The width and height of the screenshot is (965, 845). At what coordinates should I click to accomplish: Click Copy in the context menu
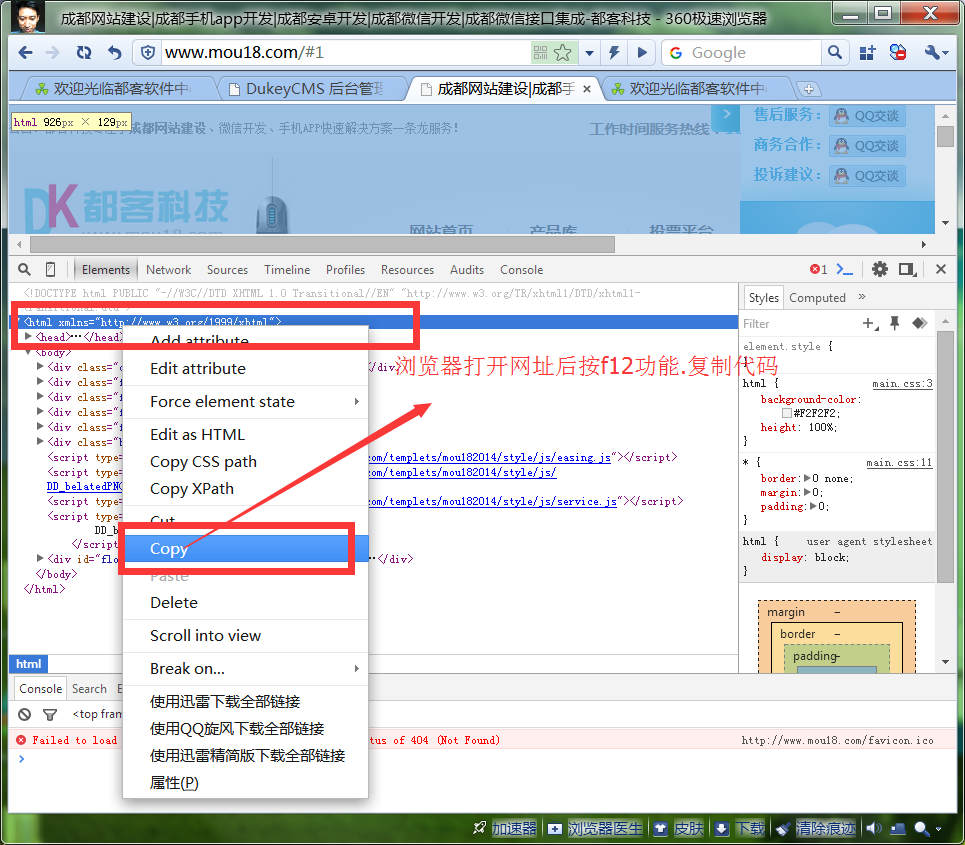tap(246, 549)
